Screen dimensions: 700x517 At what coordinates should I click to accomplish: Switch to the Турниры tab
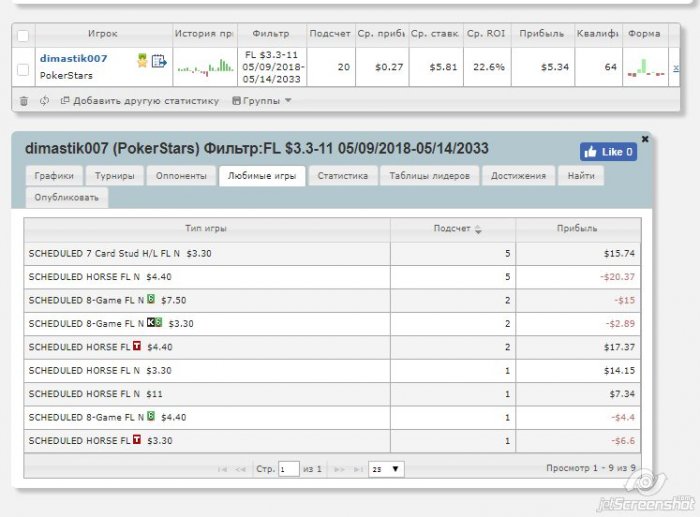(x=115, y=176)
